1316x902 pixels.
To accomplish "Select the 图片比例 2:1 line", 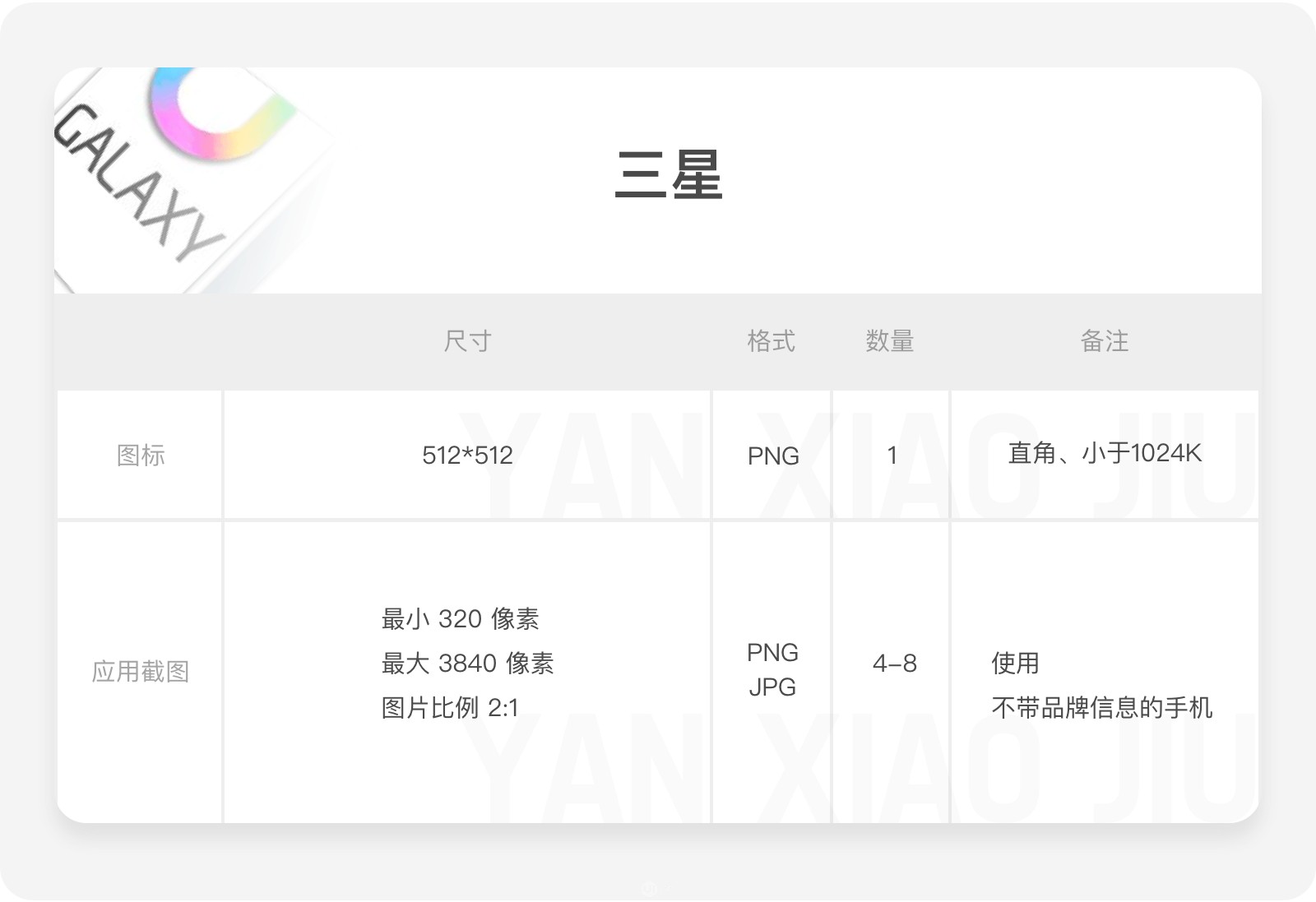I will tap(450, 707).
